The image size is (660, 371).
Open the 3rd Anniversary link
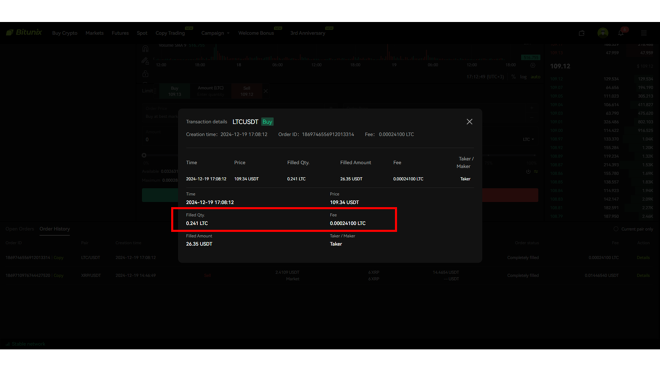click(x=308, y=33)
